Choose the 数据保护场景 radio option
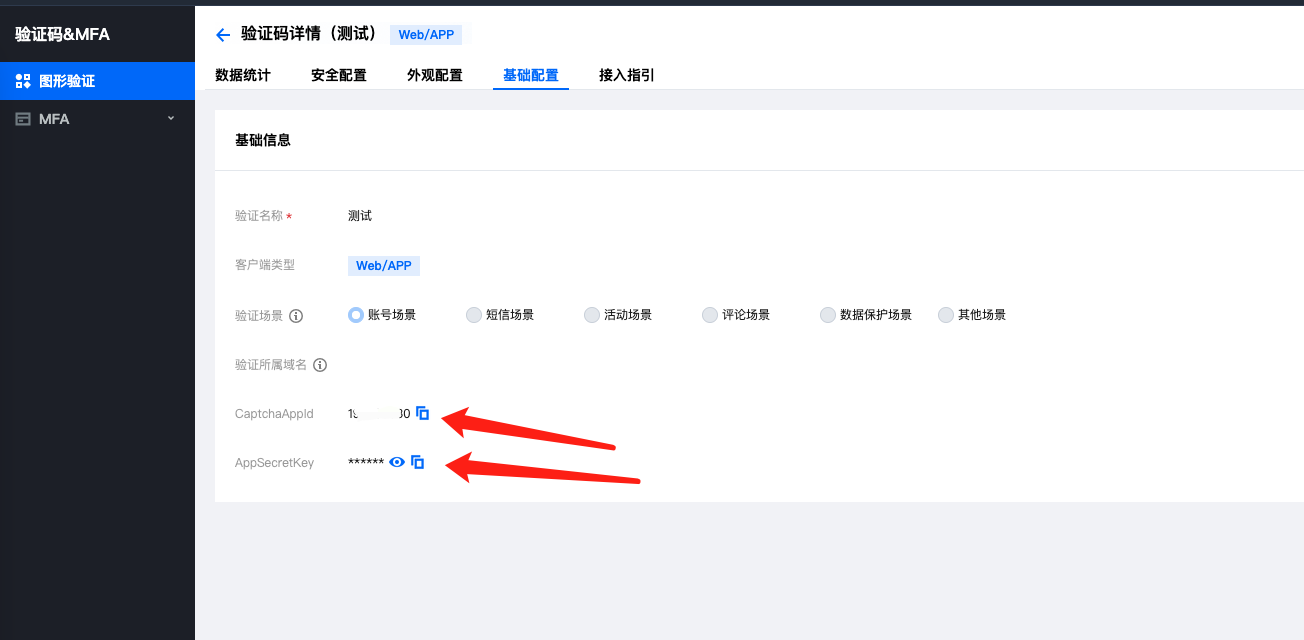 [x=828, y=315]
